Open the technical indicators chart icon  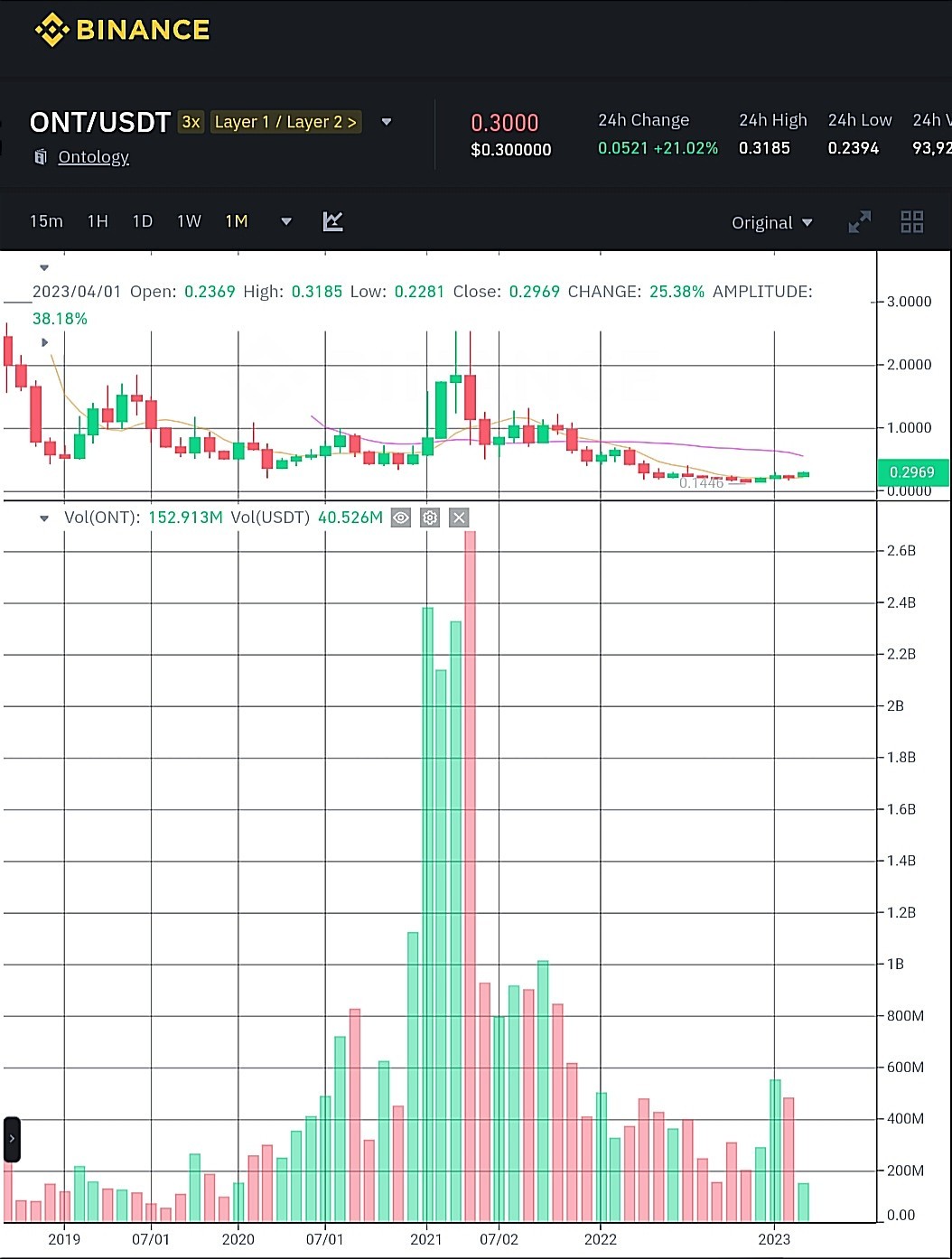(332, 221)
